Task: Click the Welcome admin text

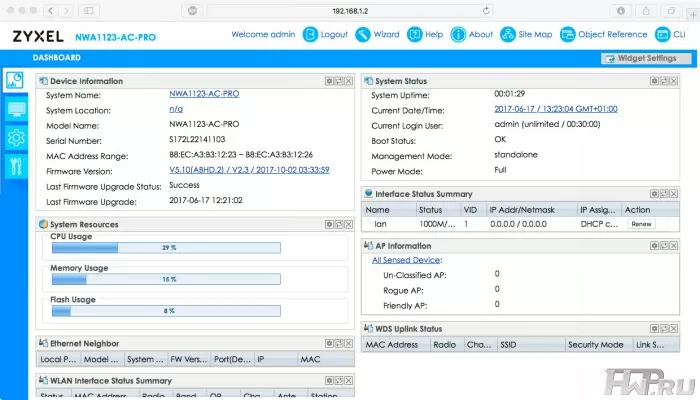Action: tap(263, 34)
